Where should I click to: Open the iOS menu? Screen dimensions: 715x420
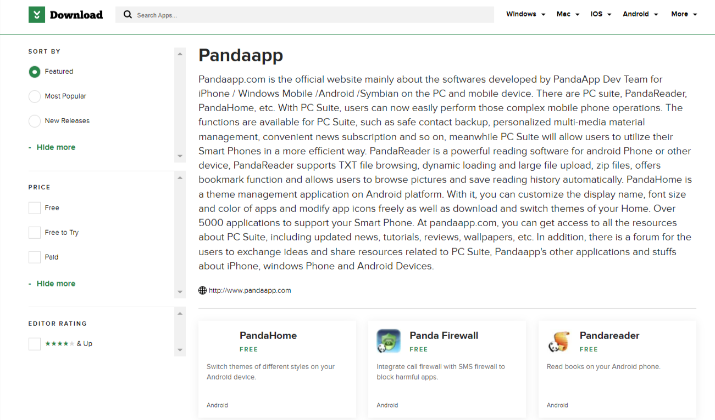pos(601,14)
